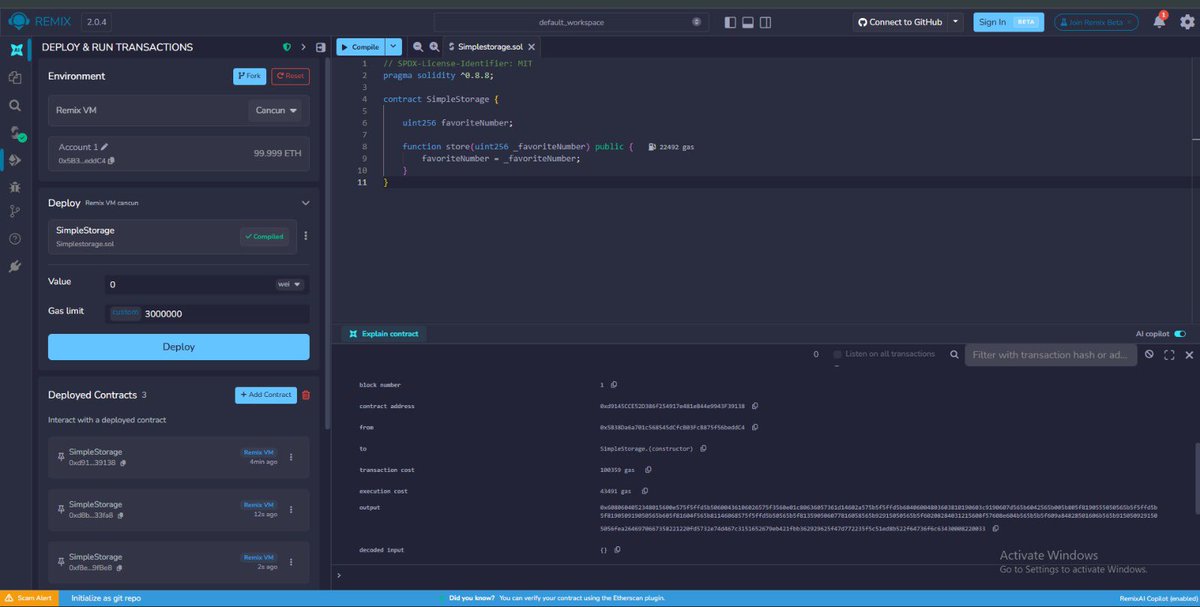
Task: Copy the contract address value
Action: pos(755,406)
